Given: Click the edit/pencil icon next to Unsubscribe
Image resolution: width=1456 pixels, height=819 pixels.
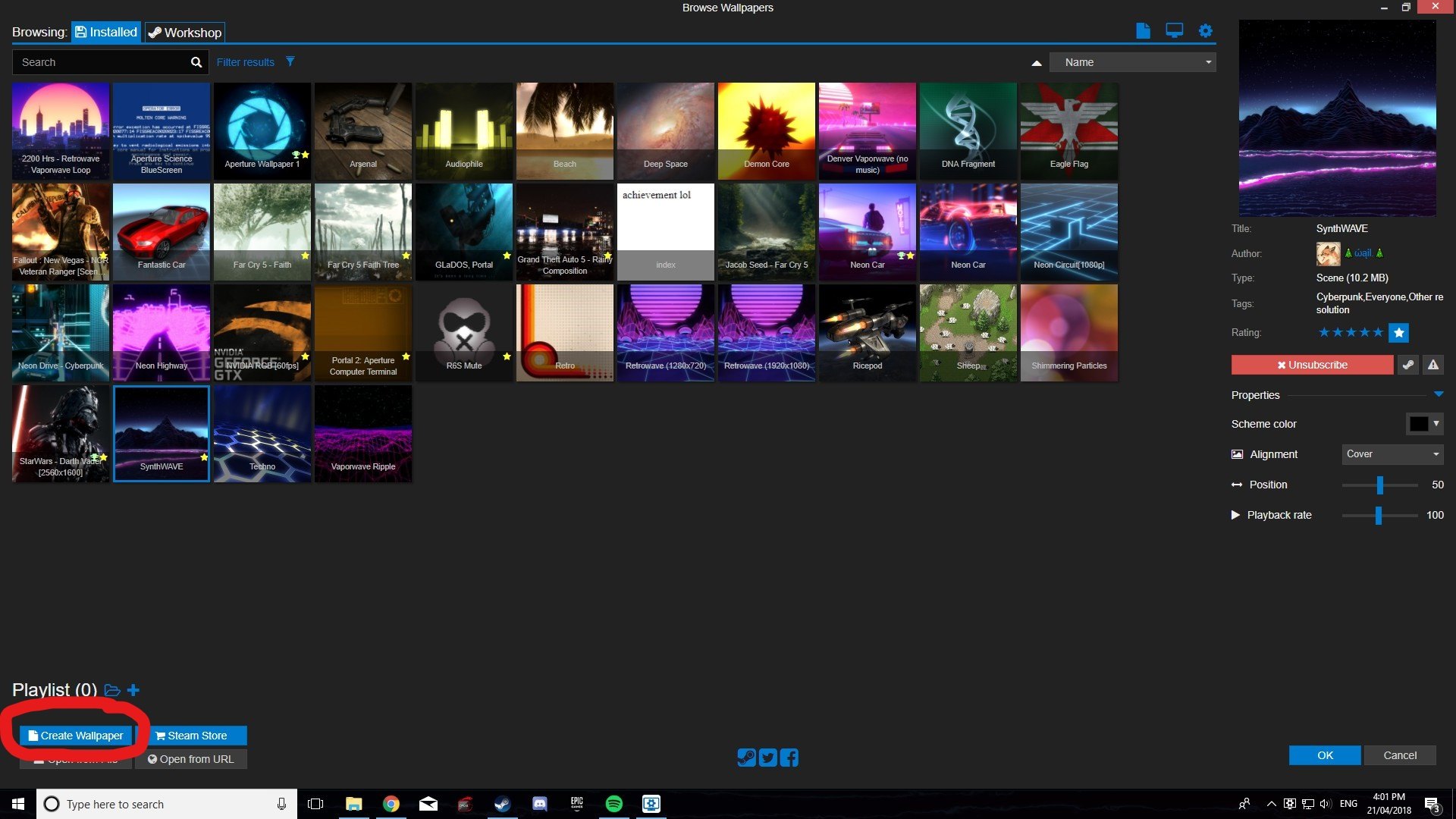Looking at the screenshot, I should [1408, 364].
